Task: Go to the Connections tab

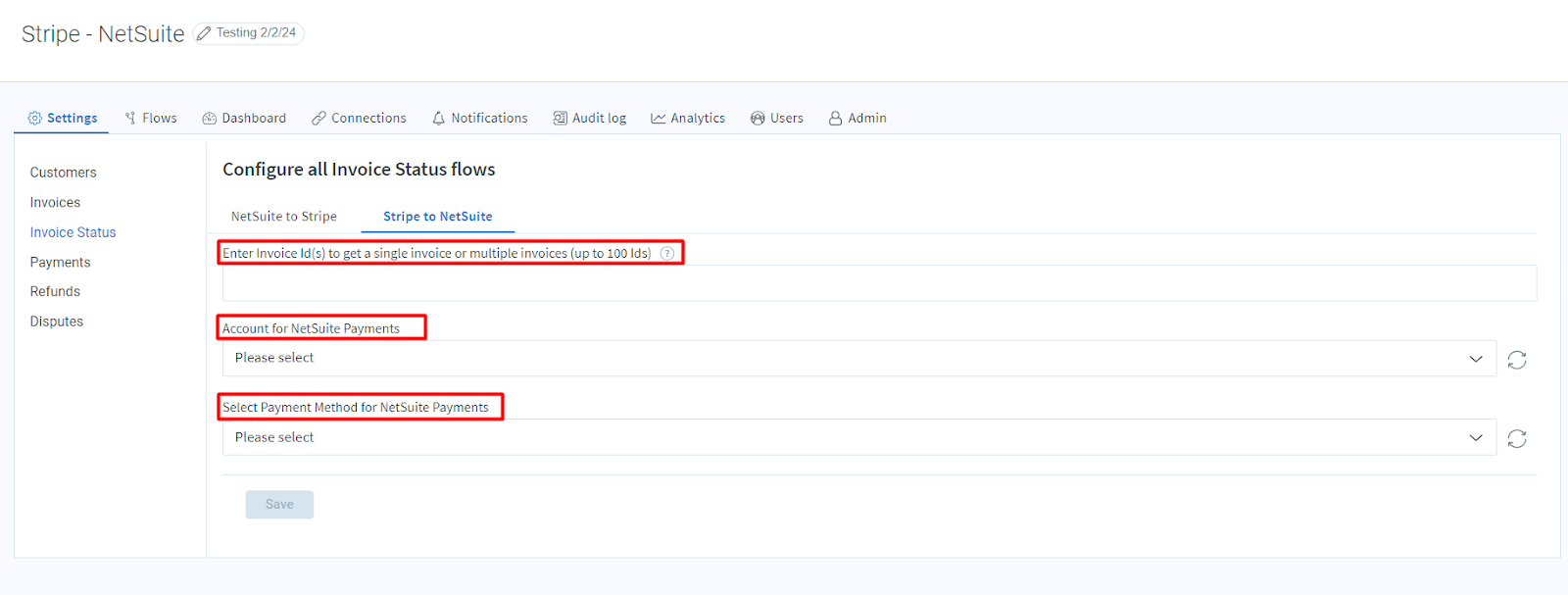Action: click(x=359, y=118)
